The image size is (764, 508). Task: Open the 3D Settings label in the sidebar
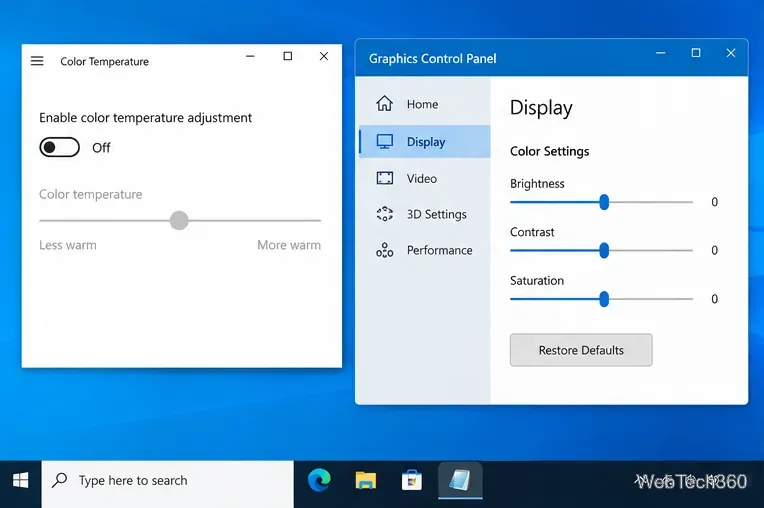[x=437, y=214]
